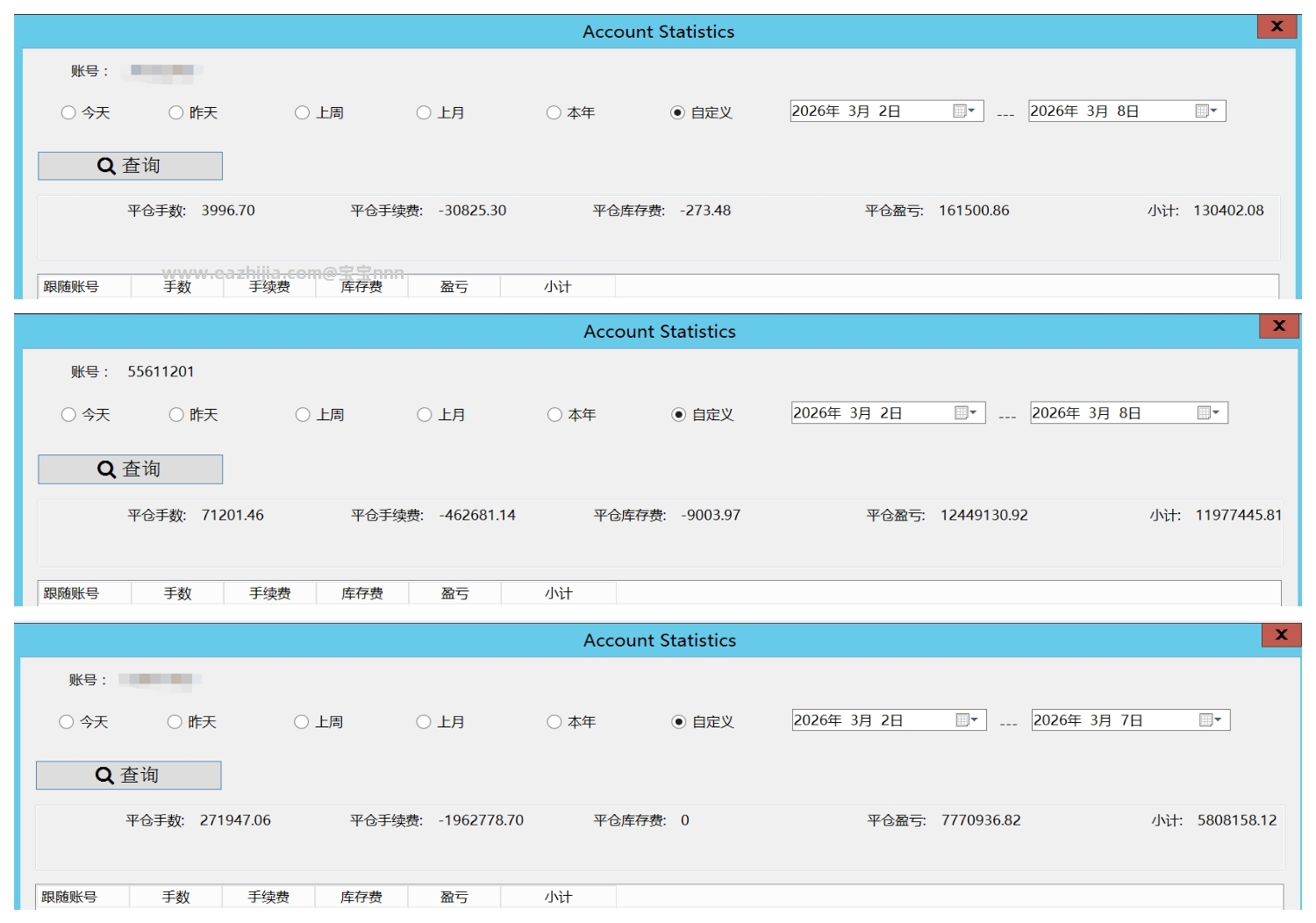Close the account 55611201 statistics window
1316x923 pixels.
(x=1279, y=326)
